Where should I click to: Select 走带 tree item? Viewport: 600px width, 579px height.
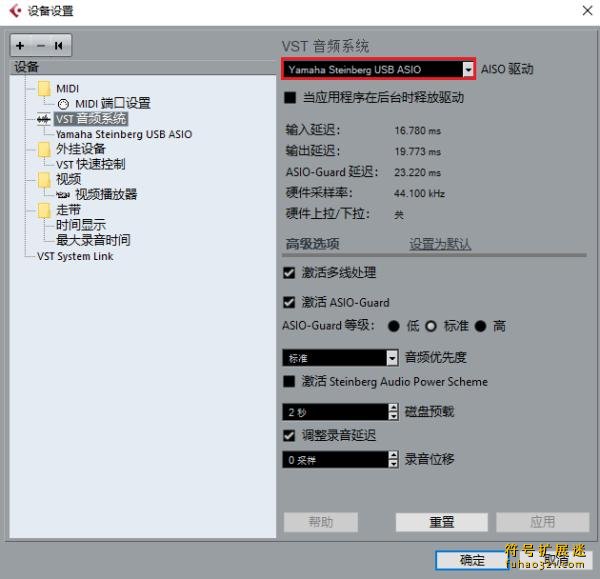point(68,210)
